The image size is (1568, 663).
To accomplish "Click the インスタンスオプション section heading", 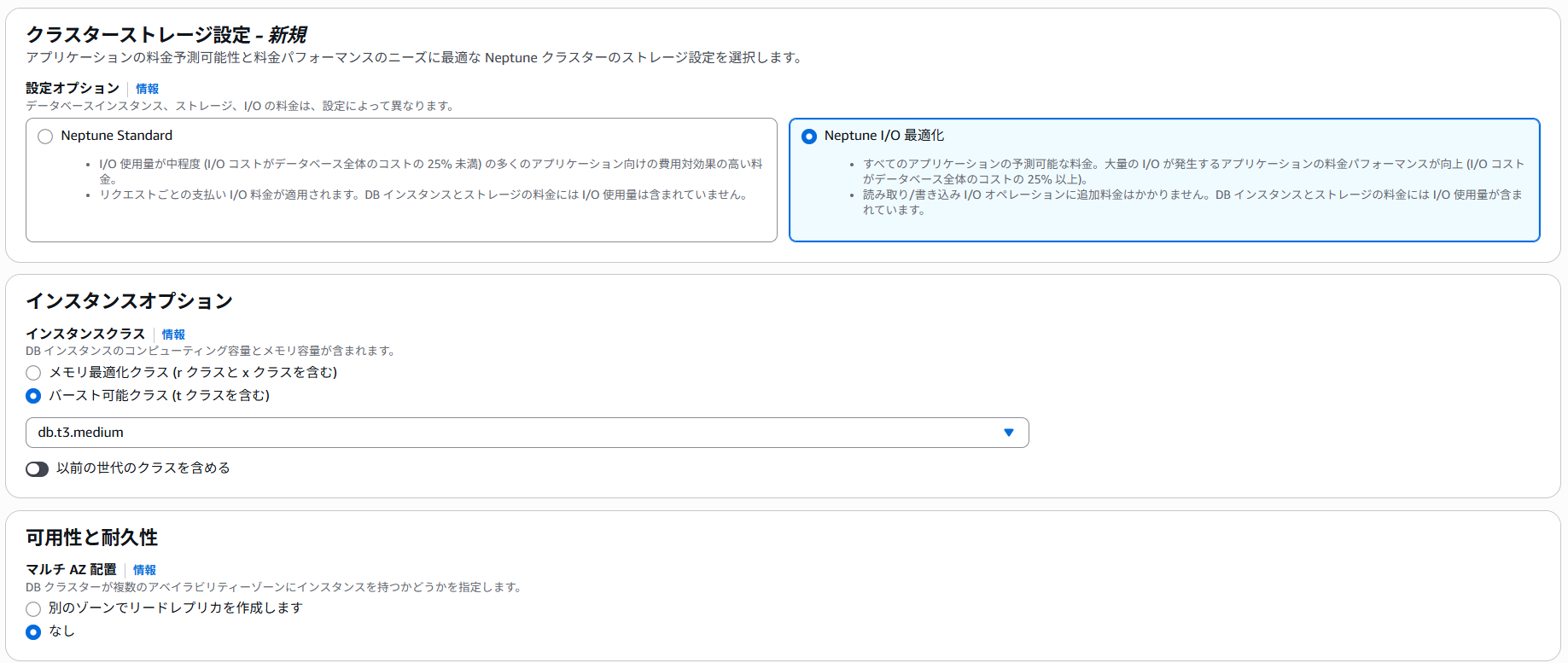I will (x=129, y=301).
